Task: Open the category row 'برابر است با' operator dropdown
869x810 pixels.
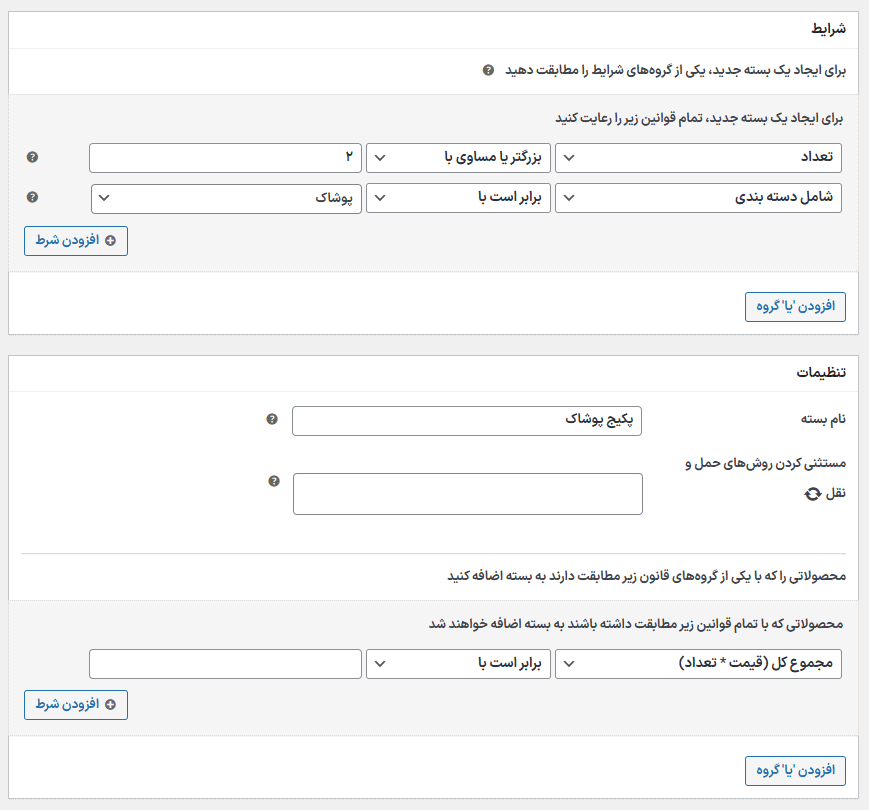Action: click(458, 198)
